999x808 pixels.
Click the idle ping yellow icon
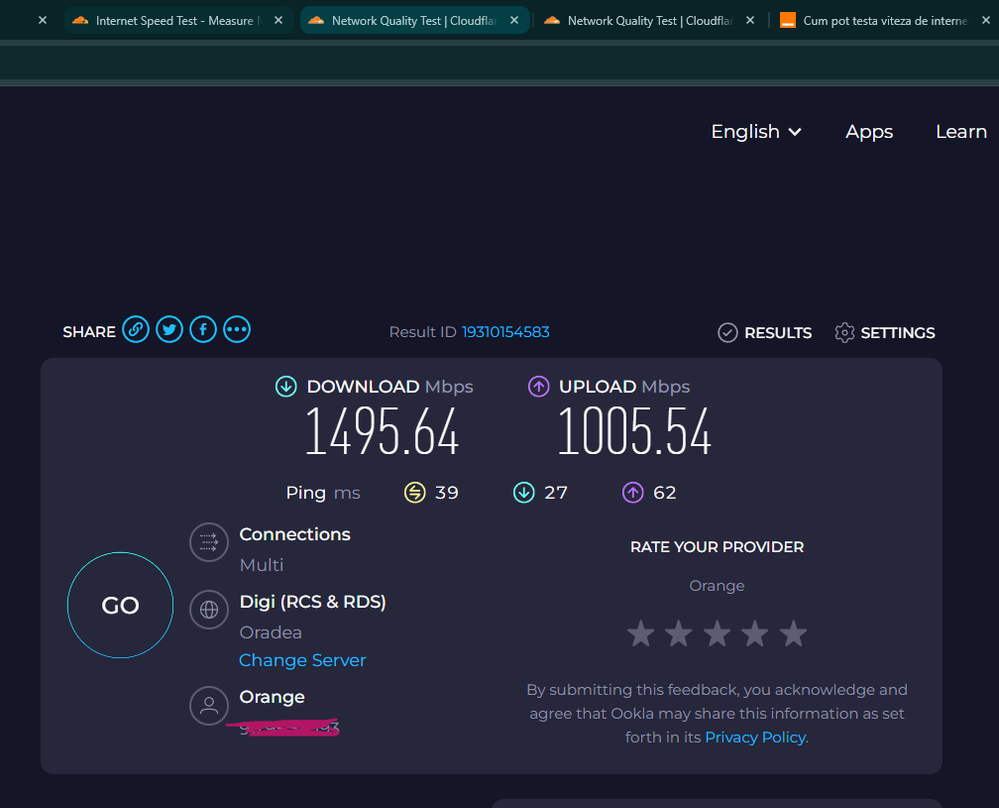click(x=415, y=493)
